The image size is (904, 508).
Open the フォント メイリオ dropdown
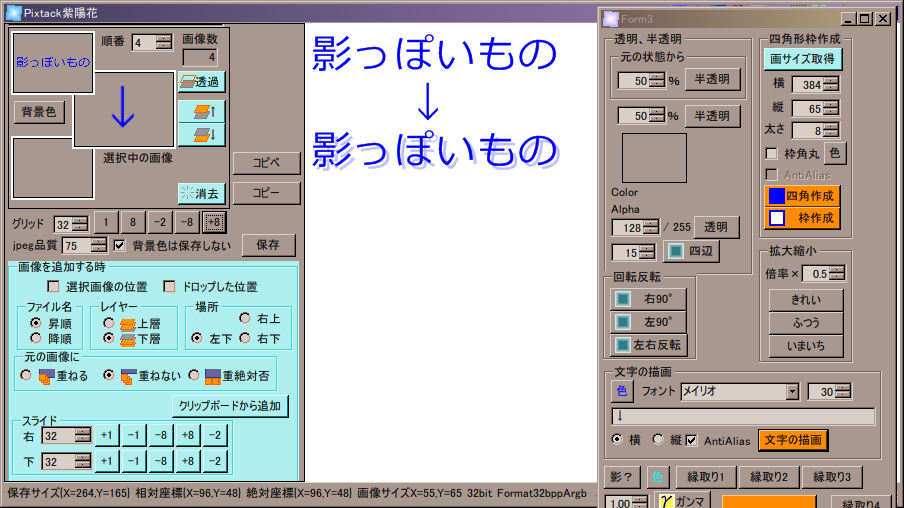tap(793, 392)
